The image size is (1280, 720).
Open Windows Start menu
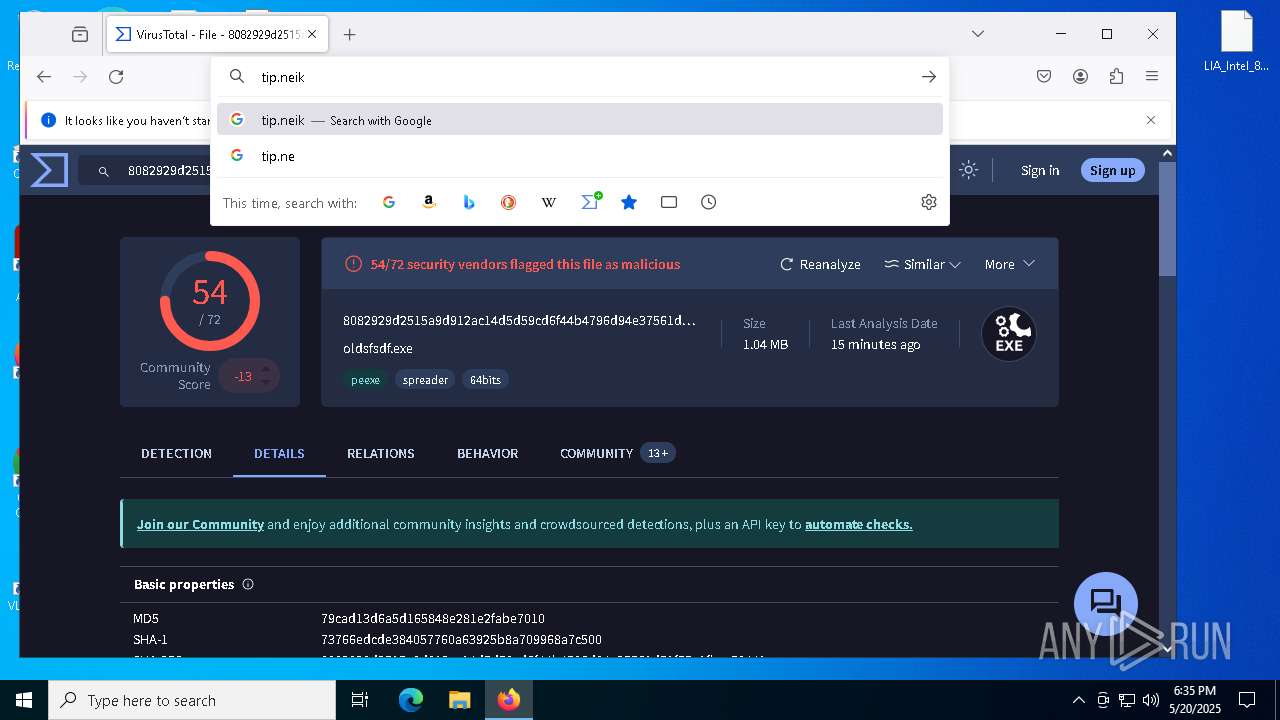(x=24, y=700)
